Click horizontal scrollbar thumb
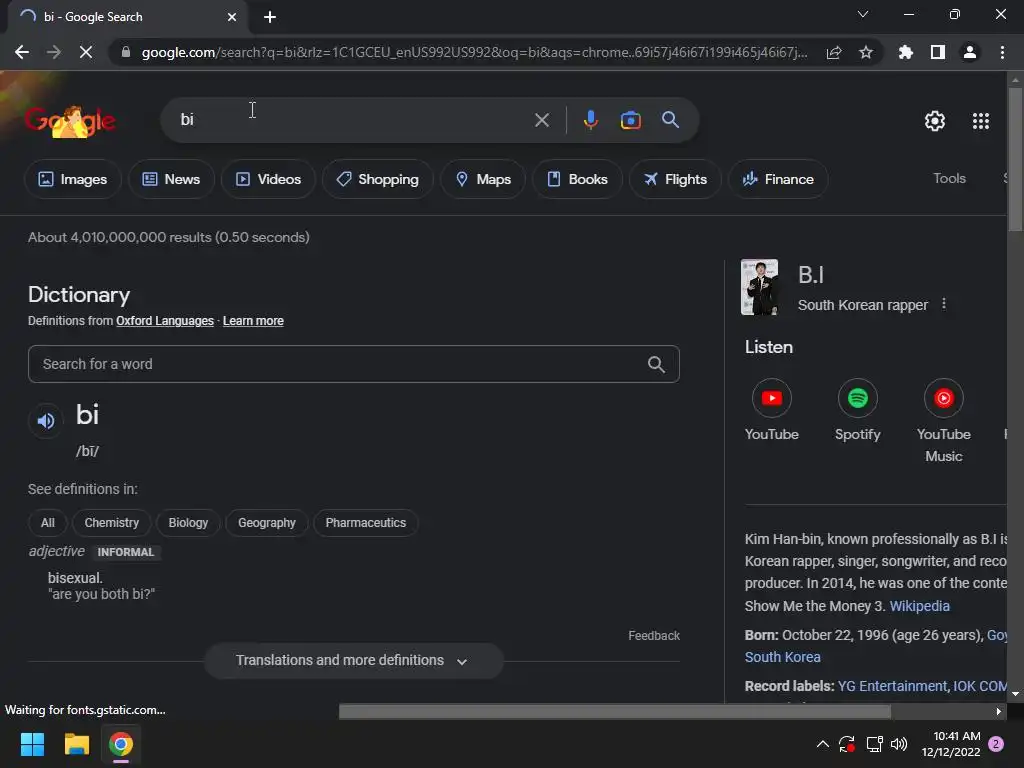Image resolution: width=1024 pixels, height=768 pixels. (615, 711)
